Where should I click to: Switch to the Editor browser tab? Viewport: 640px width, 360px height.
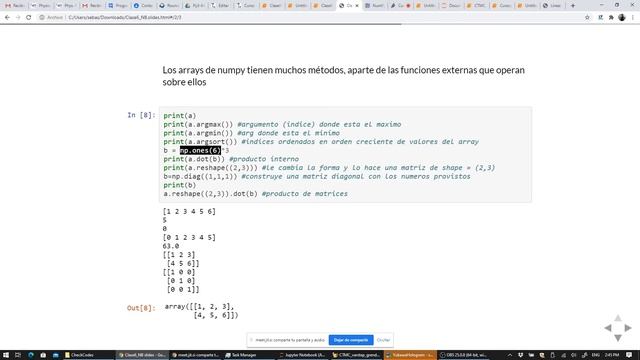220,6
